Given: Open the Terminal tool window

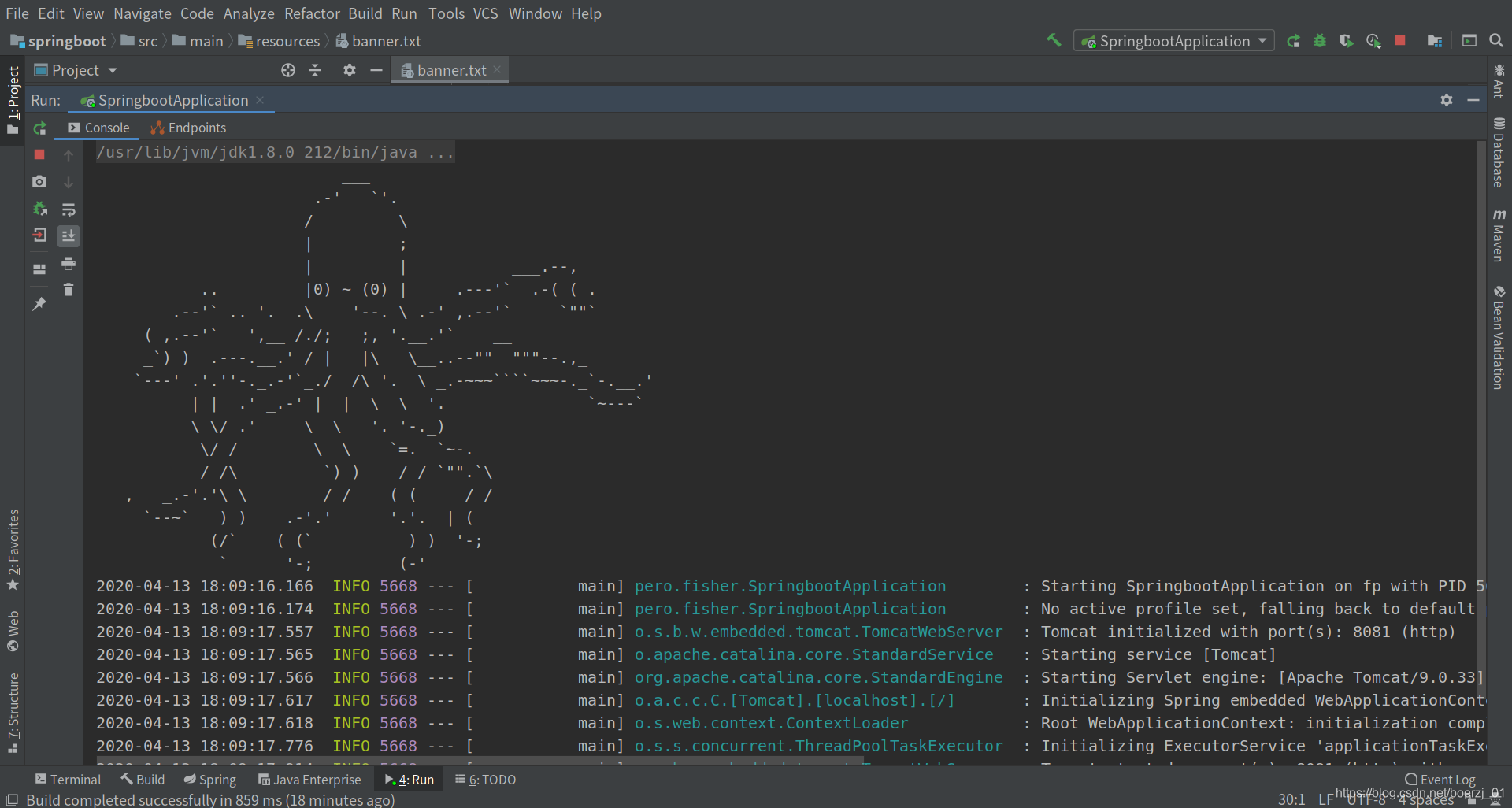Looking at the screenshot, I should (x=68, y=780).
